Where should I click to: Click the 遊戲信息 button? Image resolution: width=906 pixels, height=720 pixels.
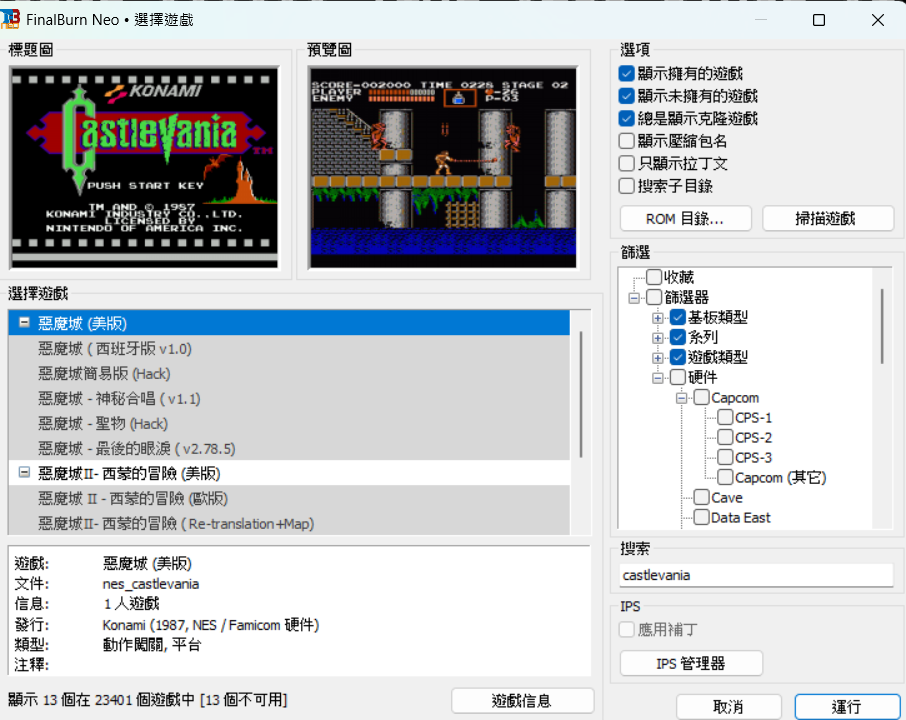(522, 701)
